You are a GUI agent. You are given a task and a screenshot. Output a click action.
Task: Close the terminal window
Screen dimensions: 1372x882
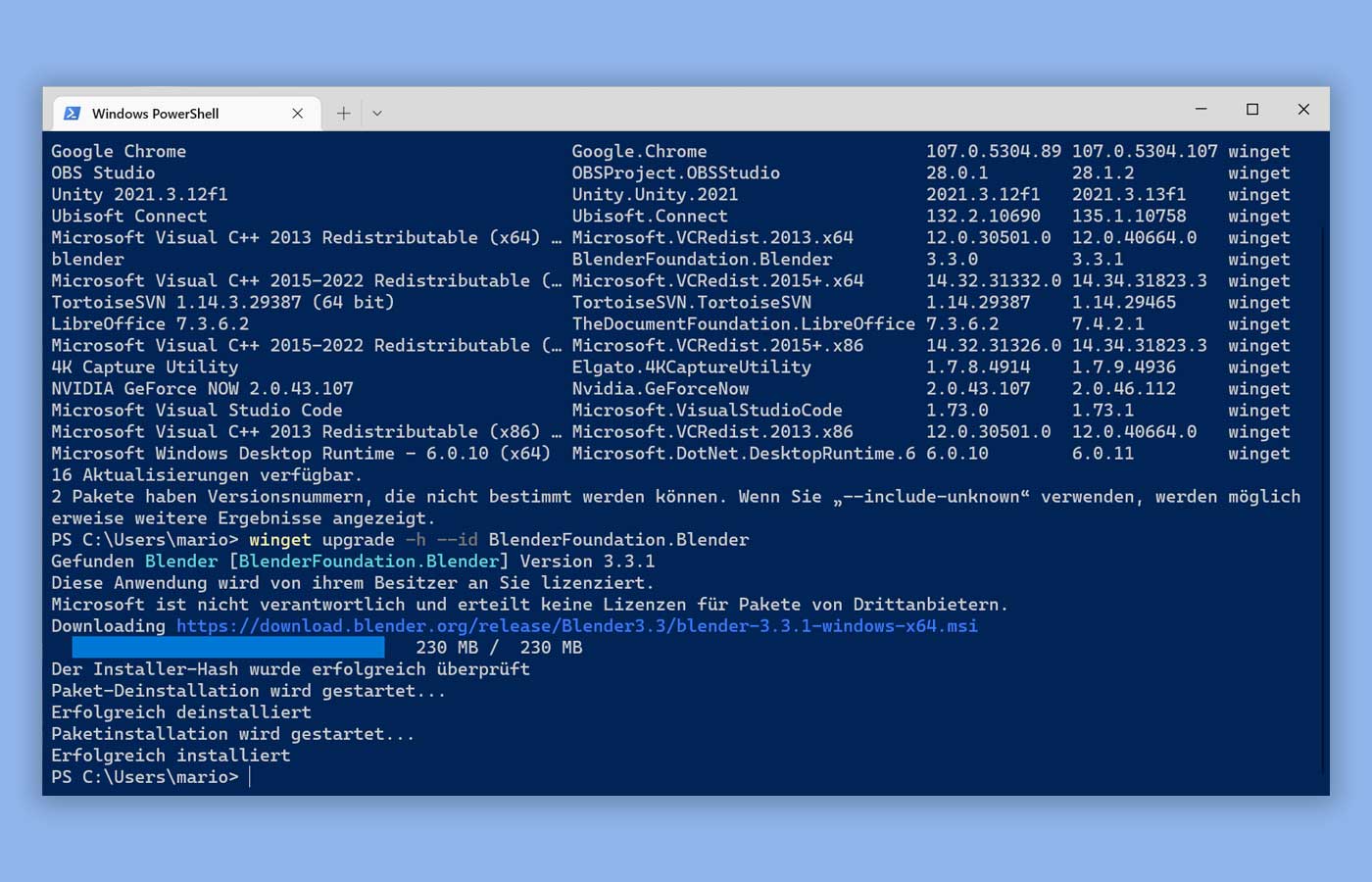(x=1303, y=109)
